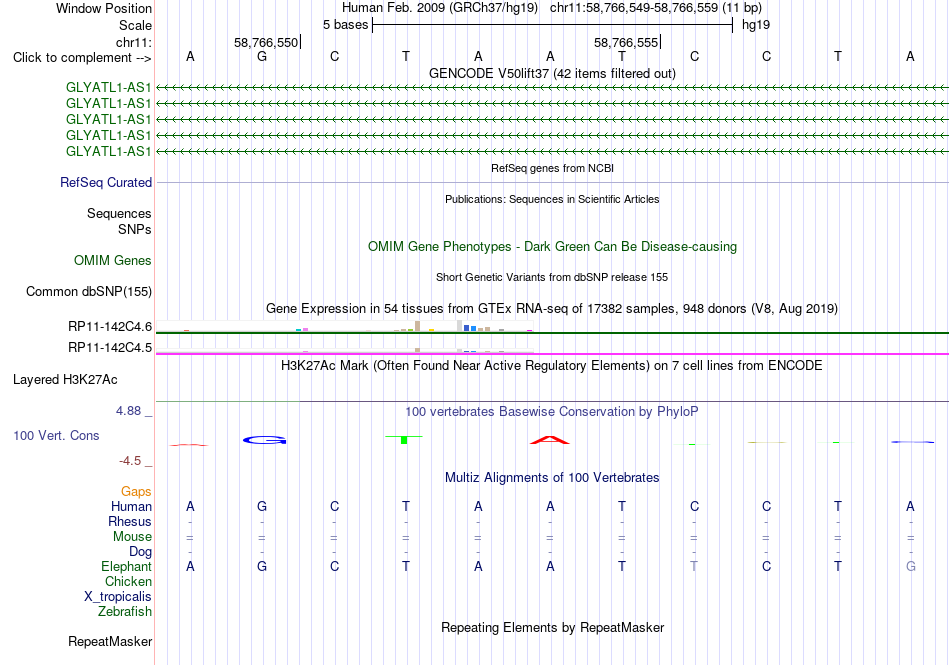Click the Rhesus species row label
The image size is (950, 665).
(x=130, y=521)
